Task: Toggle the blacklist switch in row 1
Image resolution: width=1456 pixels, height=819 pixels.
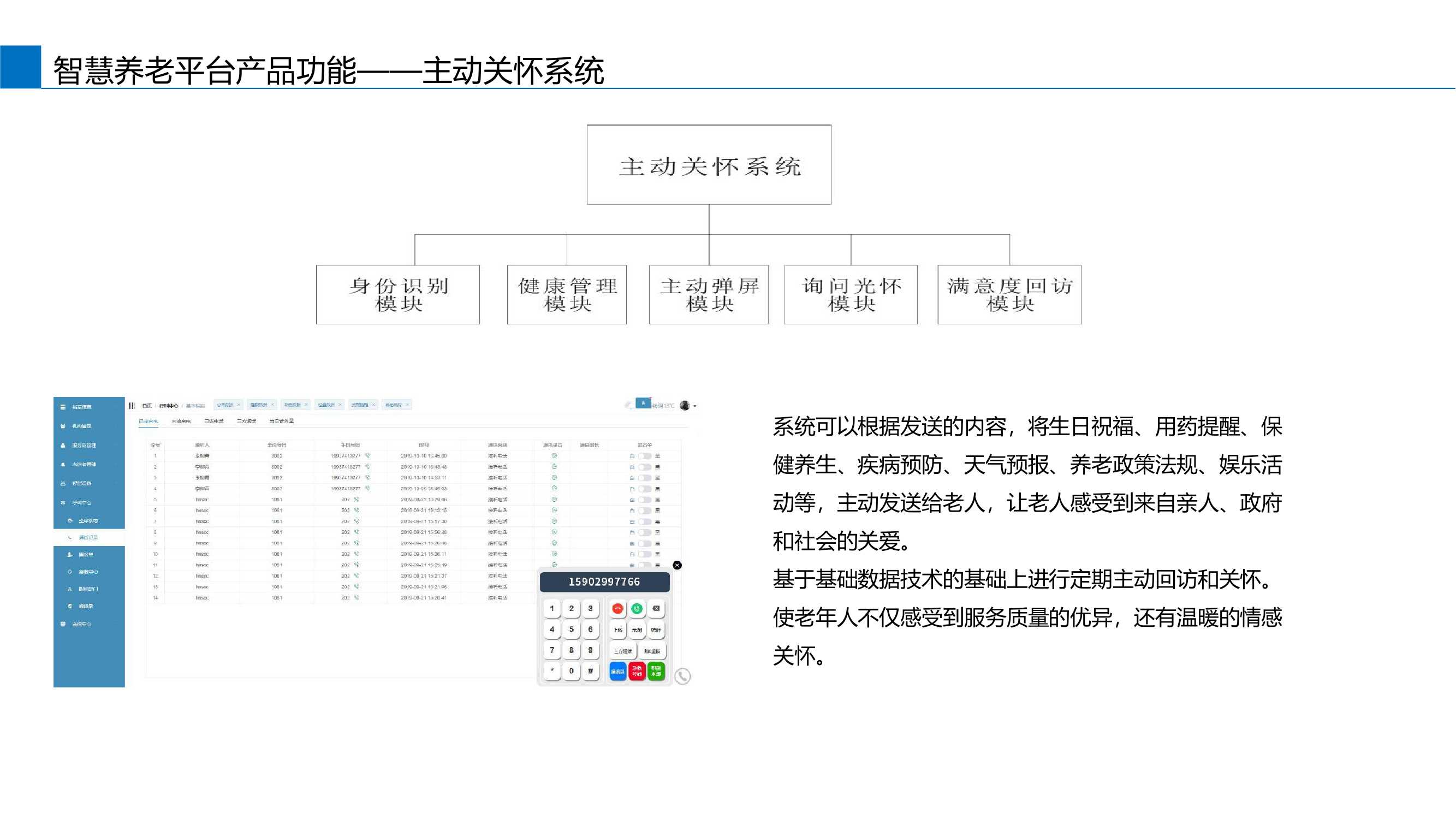Action: point(644,456)
